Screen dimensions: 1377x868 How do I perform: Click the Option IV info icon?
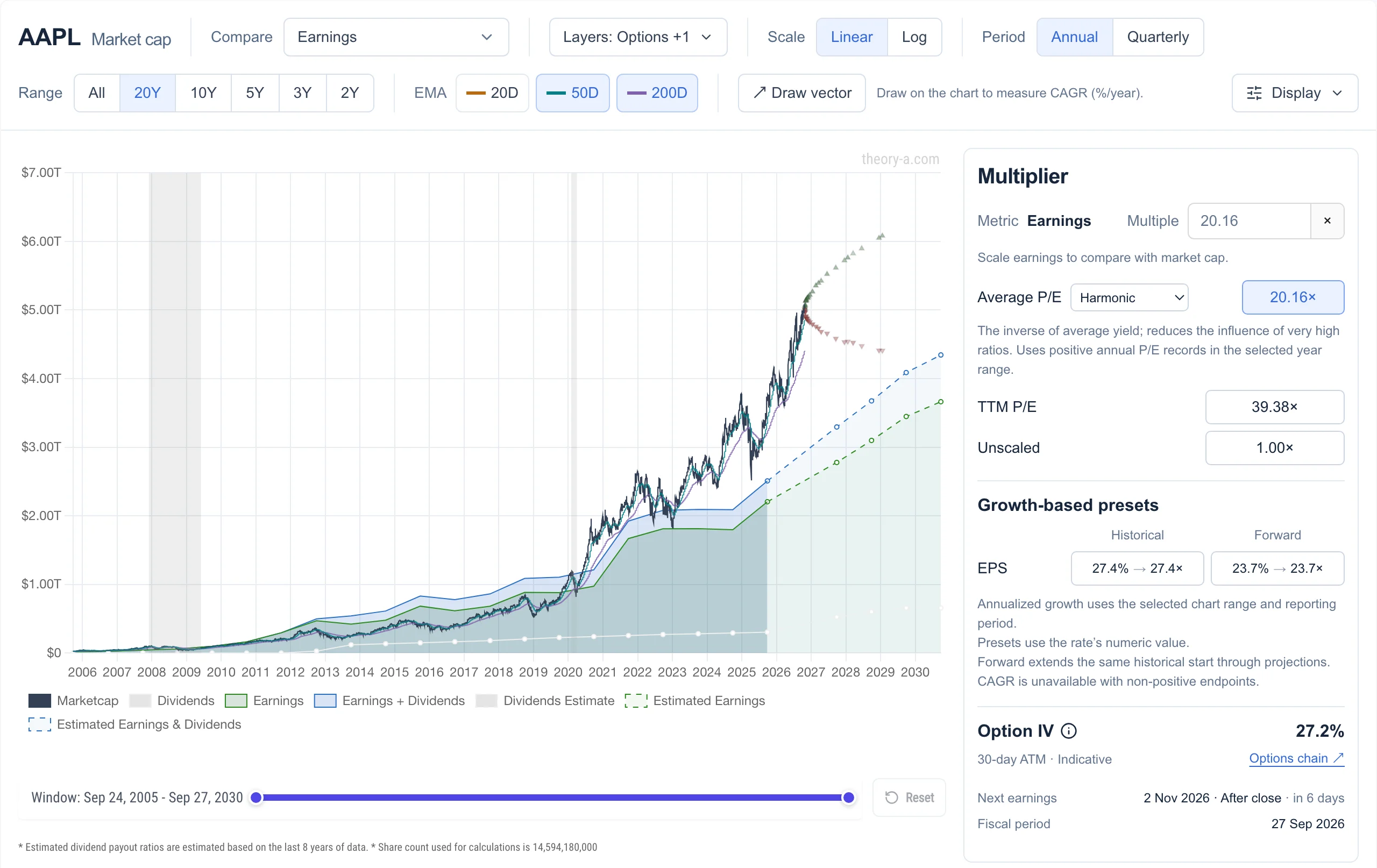[1068, 731]
